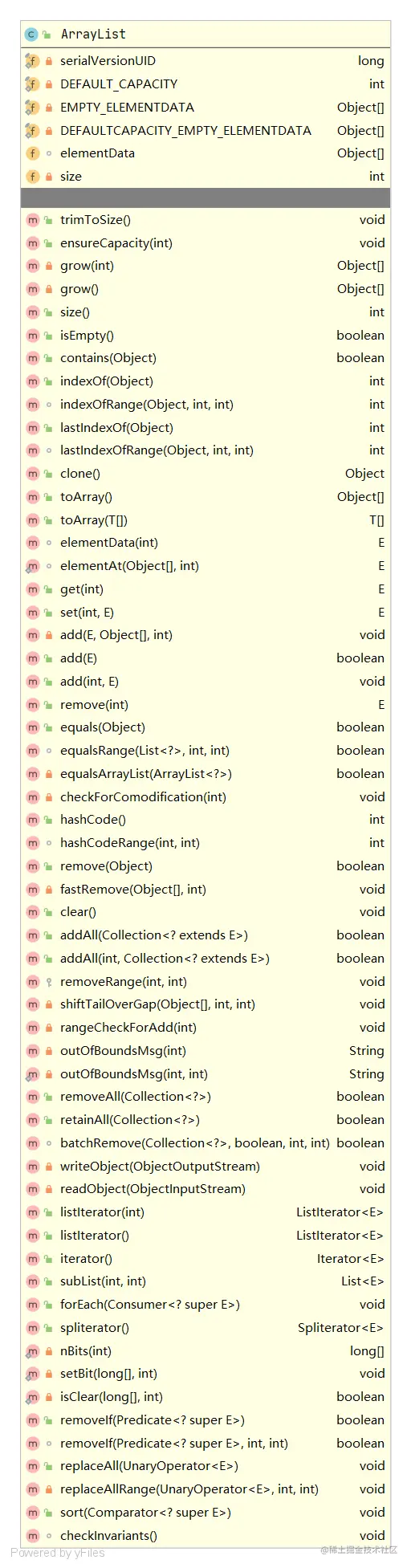
Task: Click the lock icon beside fastRemove(Object[], int)
Action: [x=49, y=890]
